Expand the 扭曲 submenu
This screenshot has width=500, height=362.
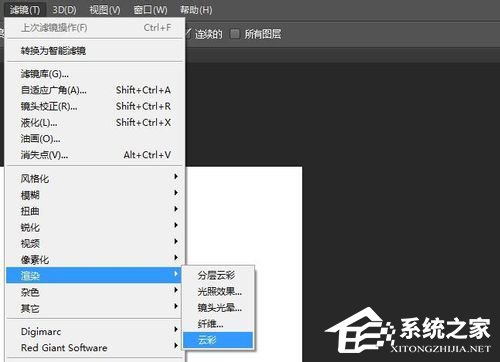[95, 211]
